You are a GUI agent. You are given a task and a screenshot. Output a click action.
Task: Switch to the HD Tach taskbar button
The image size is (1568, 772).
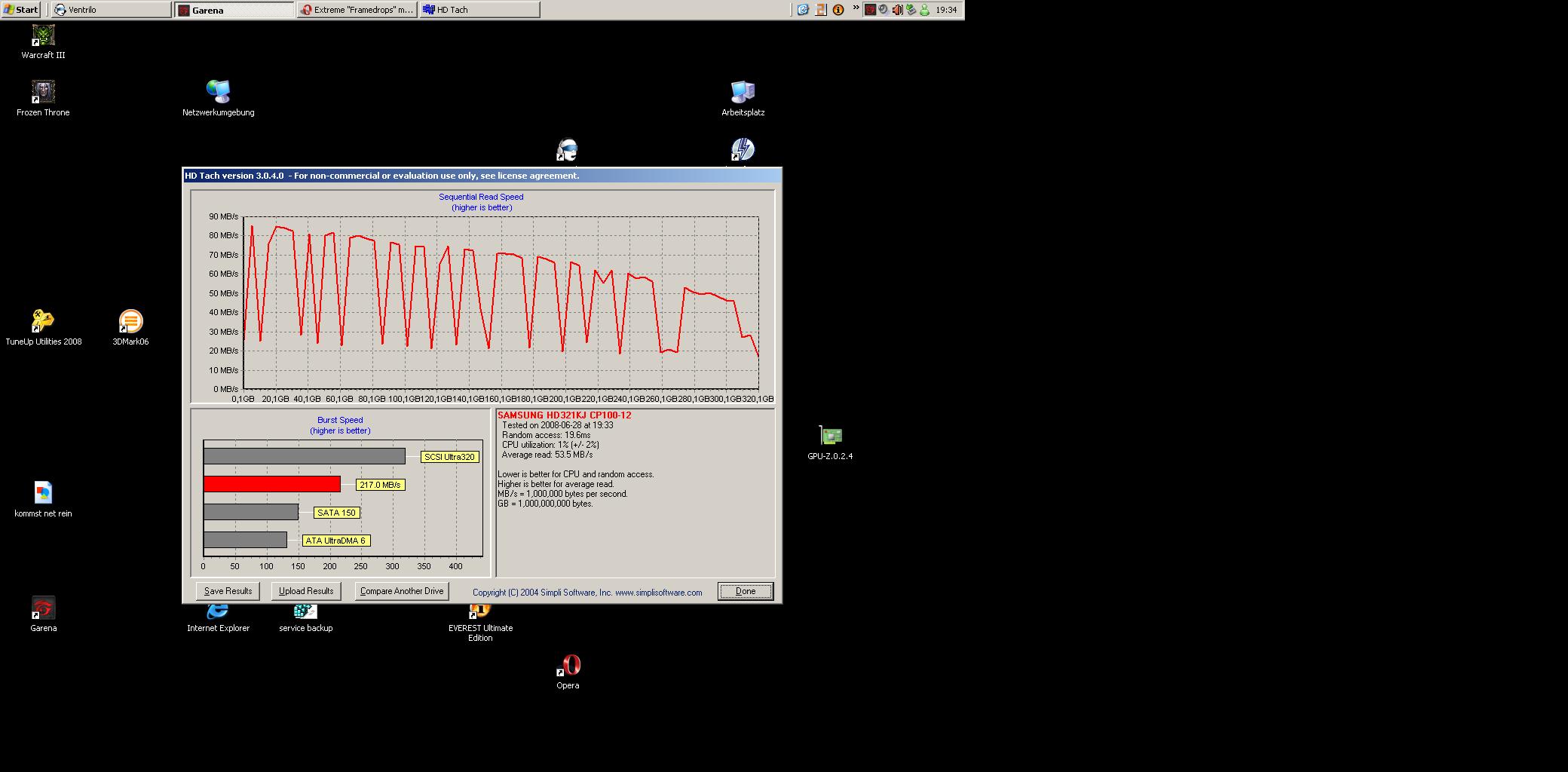coord(480,10)
